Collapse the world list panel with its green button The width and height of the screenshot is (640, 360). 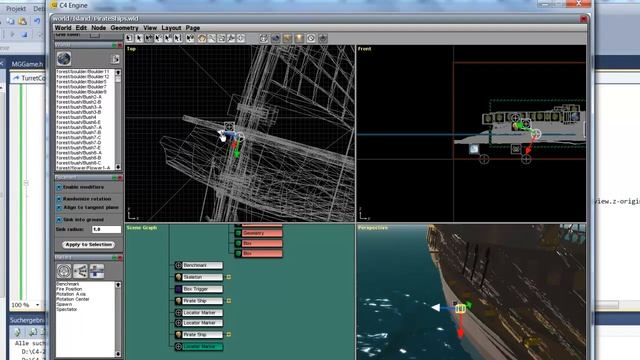(x=115, y=46)
